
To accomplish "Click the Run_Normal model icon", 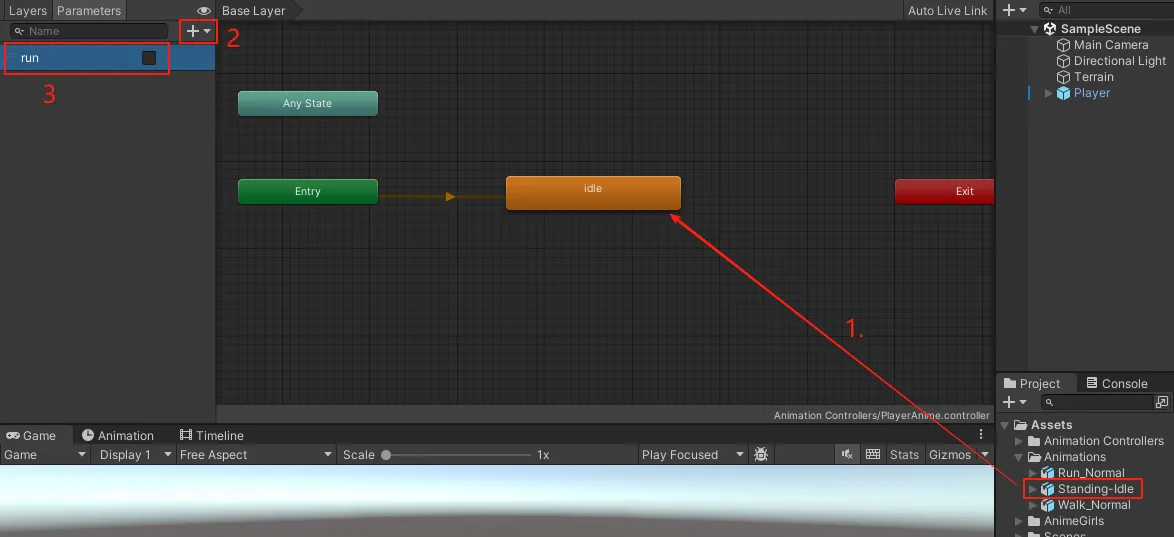I will 1047,473.
